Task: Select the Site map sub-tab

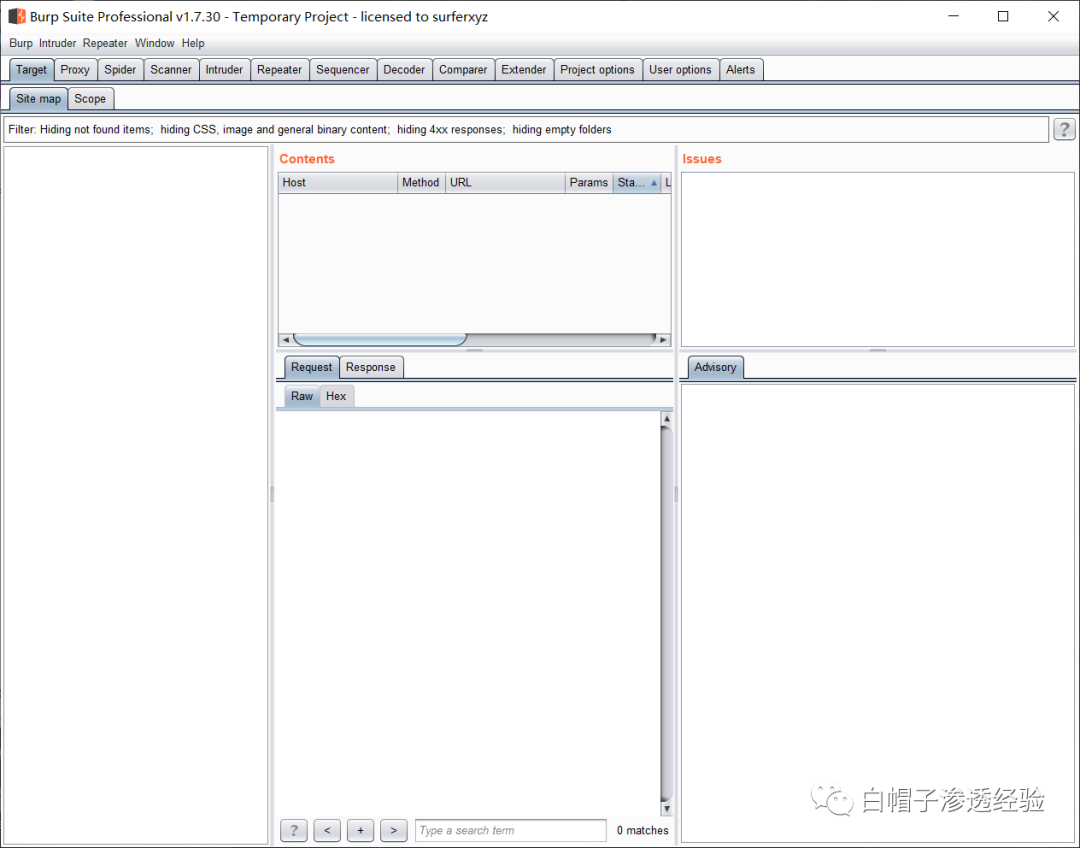Action: click(39, 99)
